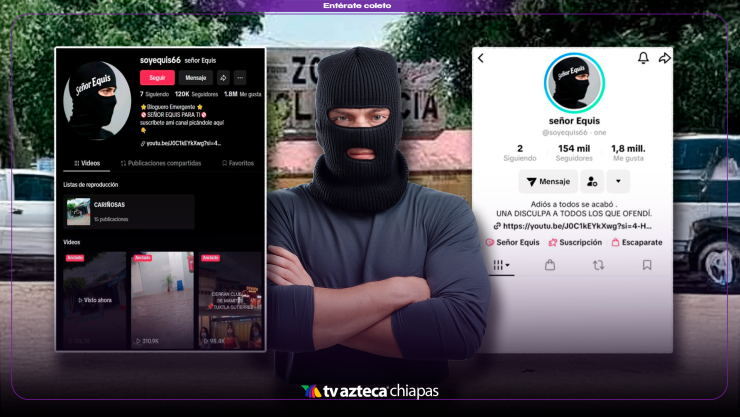Image resolution: width=740 pixels, height=417 pixels.
Task: Select the Videos tab
Action: pyautogui.click(x=86, y=162)
